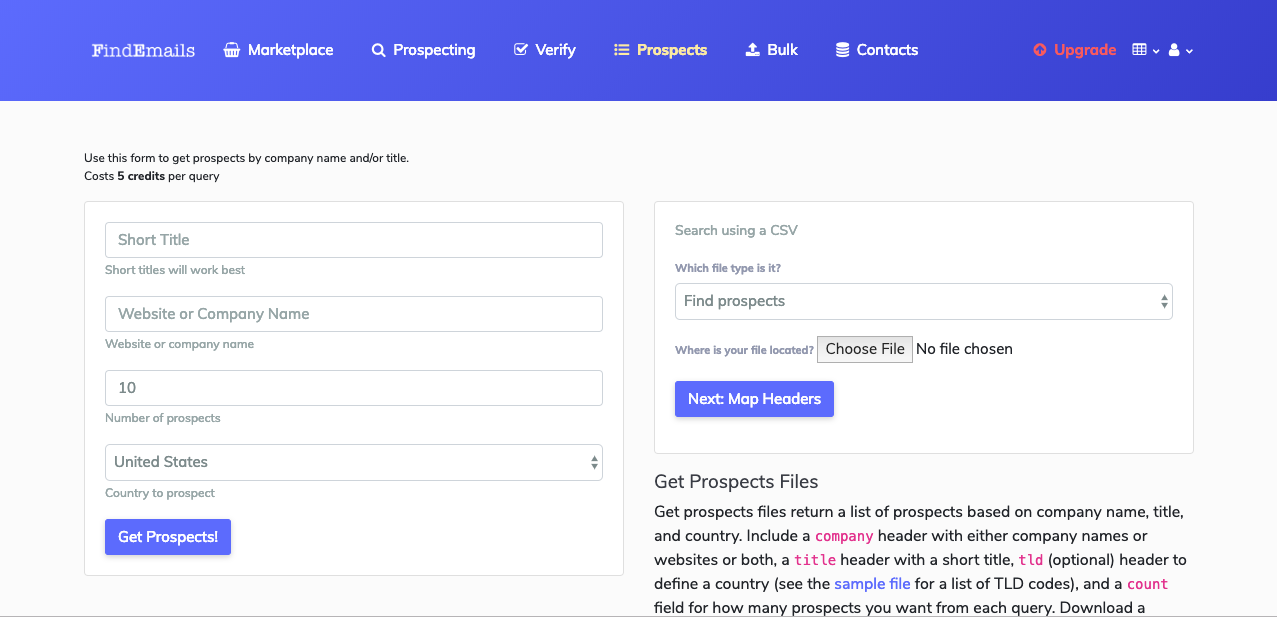This screenshot has width=1277, height=617.
Task: Click Next: Map Headers button
Action: (754, 399)
